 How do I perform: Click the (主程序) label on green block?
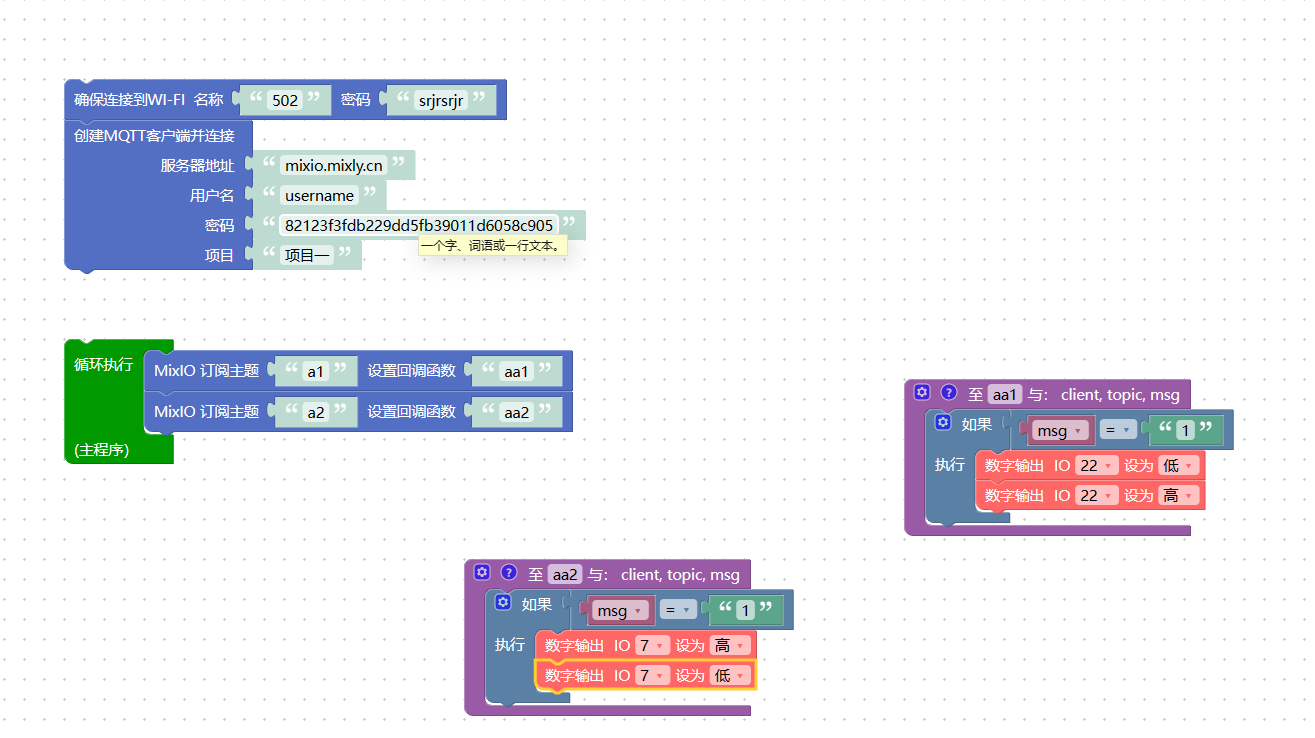pos(102,450)
